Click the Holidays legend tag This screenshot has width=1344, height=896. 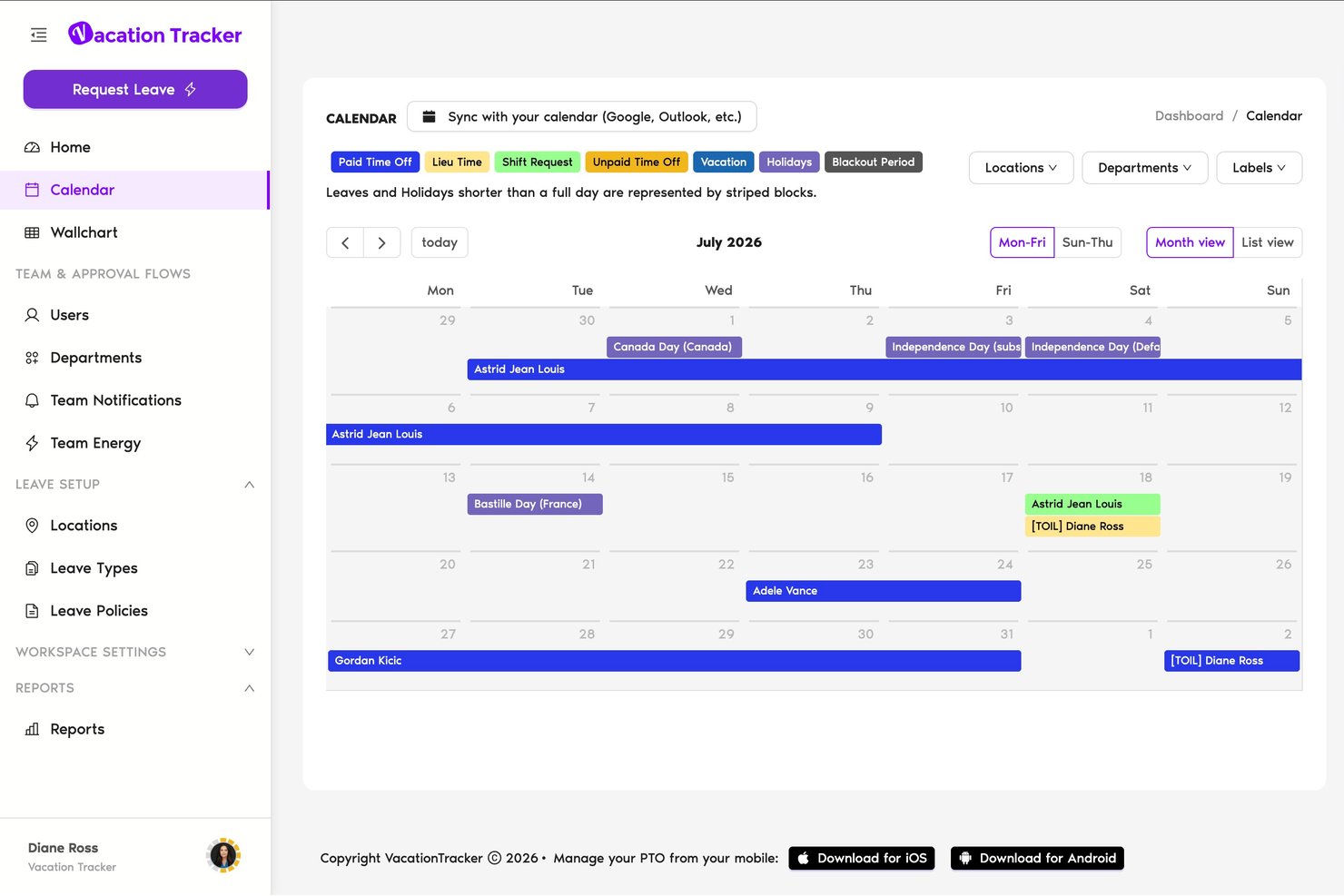[x=789, y=162]
